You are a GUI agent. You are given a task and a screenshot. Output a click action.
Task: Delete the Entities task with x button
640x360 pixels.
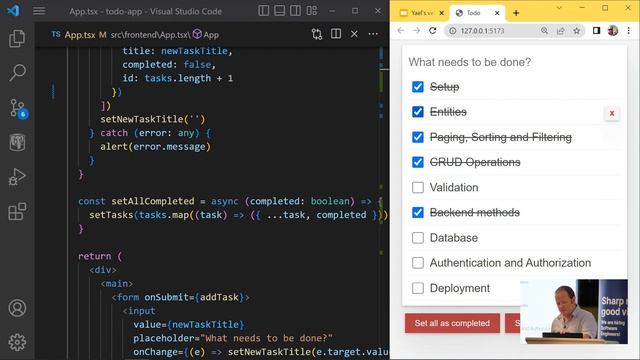612,113
